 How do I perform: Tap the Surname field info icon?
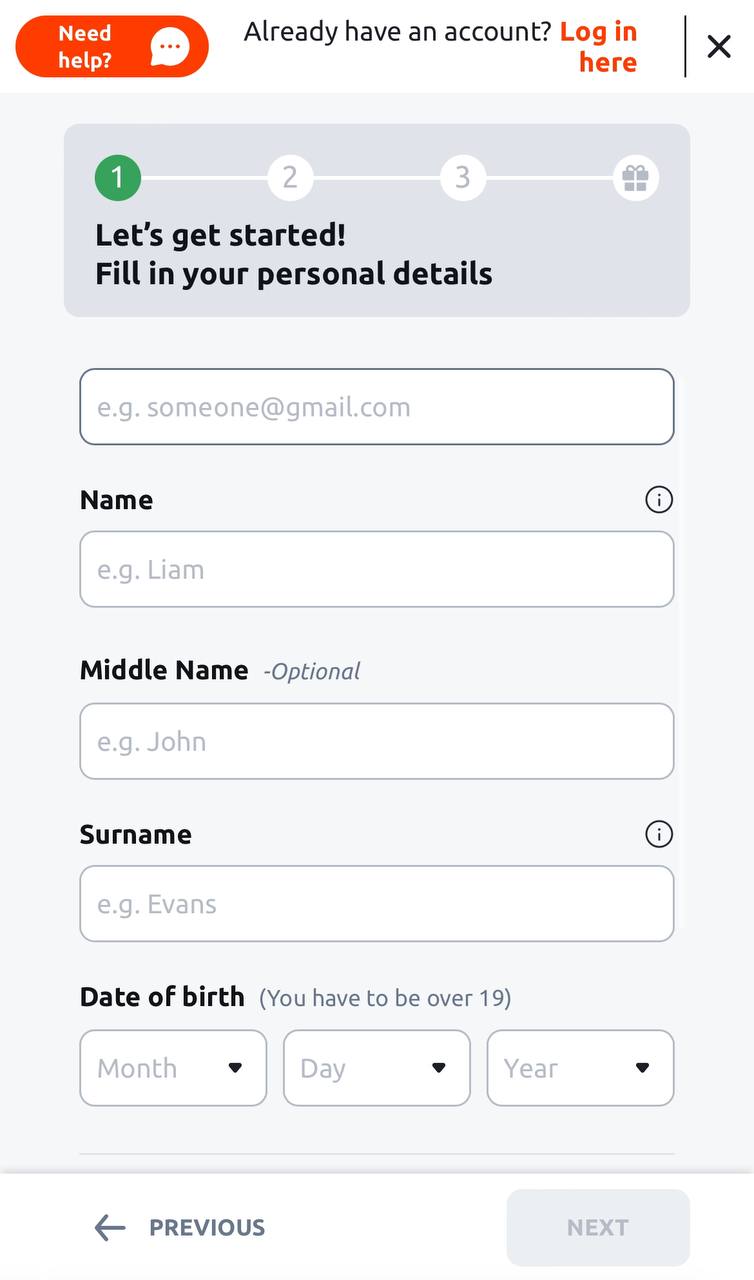click(x=659, y=834)
